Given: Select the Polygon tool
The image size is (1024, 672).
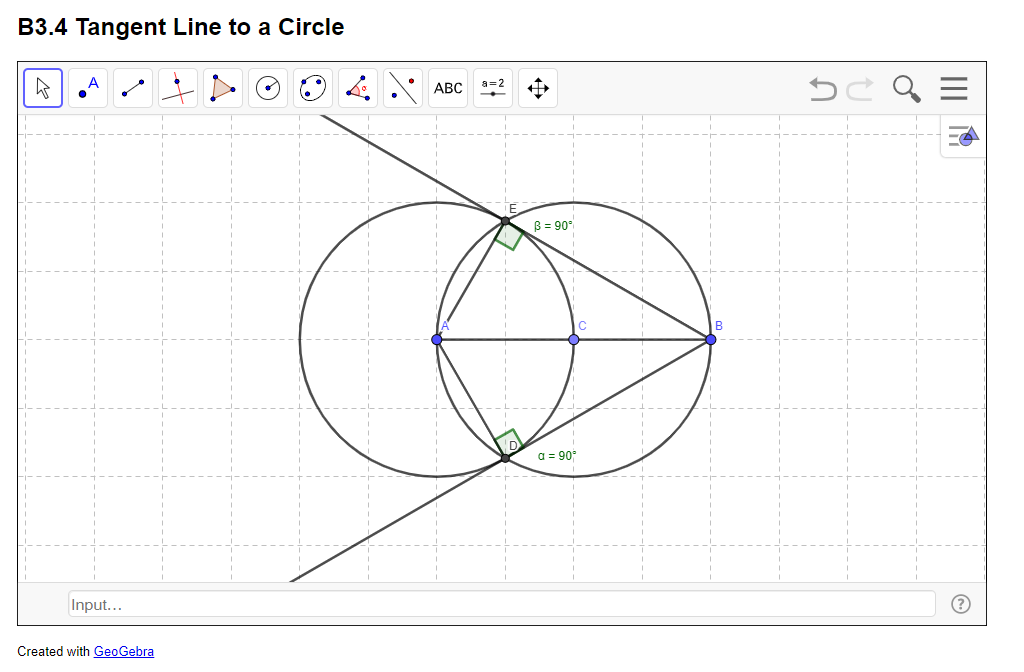Looking at the screenshot, I should (222, 88).
